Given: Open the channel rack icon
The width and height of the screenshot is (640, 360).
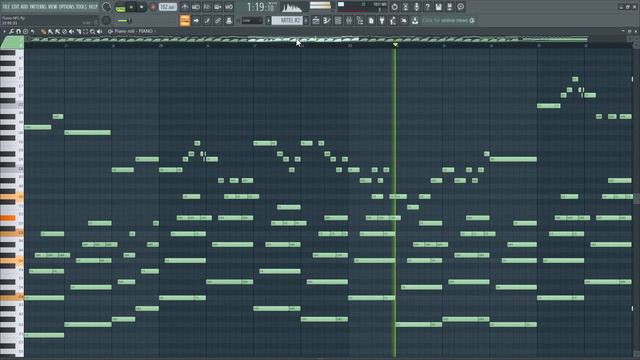Looking at the screenshot, I should coord(338,20).
